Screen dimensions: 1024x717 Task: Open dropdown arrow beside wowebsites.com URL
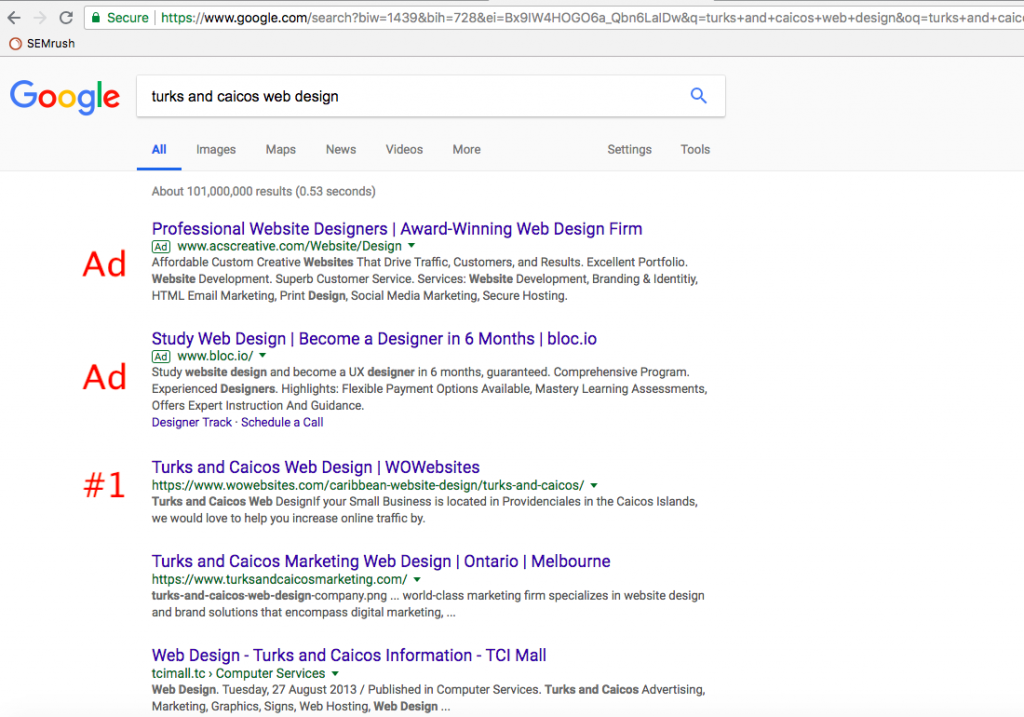click(x=594, y=485)
